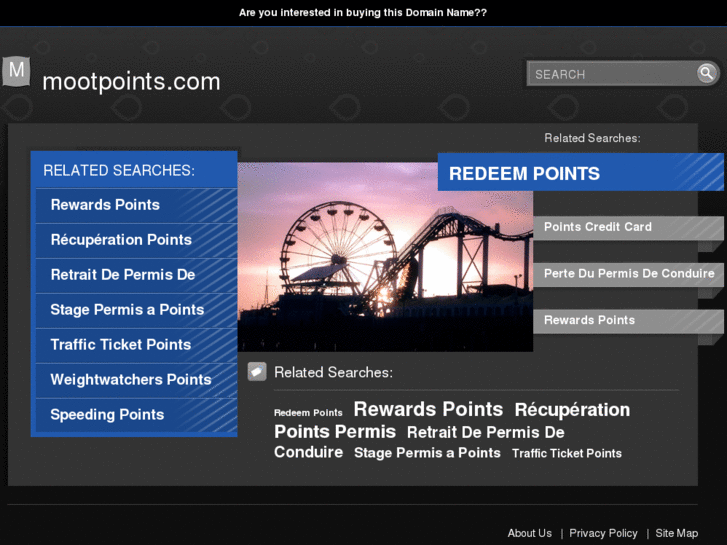Click Related Searches: label above Redeem Points
The height and width of the screenshot is (545, 727).
point(592,138)
